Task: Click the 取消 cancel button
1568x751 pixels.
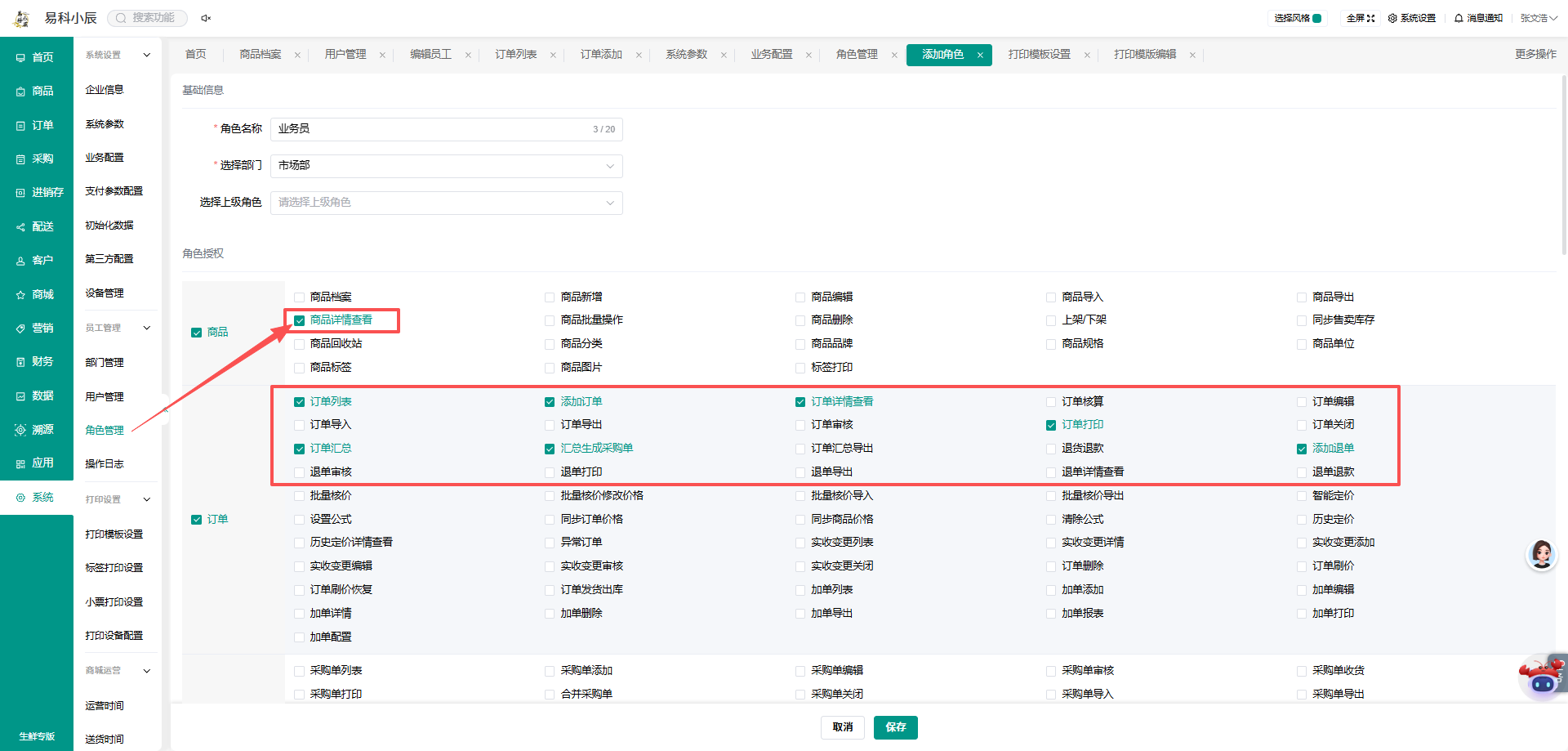Action: tap(843, 727)
